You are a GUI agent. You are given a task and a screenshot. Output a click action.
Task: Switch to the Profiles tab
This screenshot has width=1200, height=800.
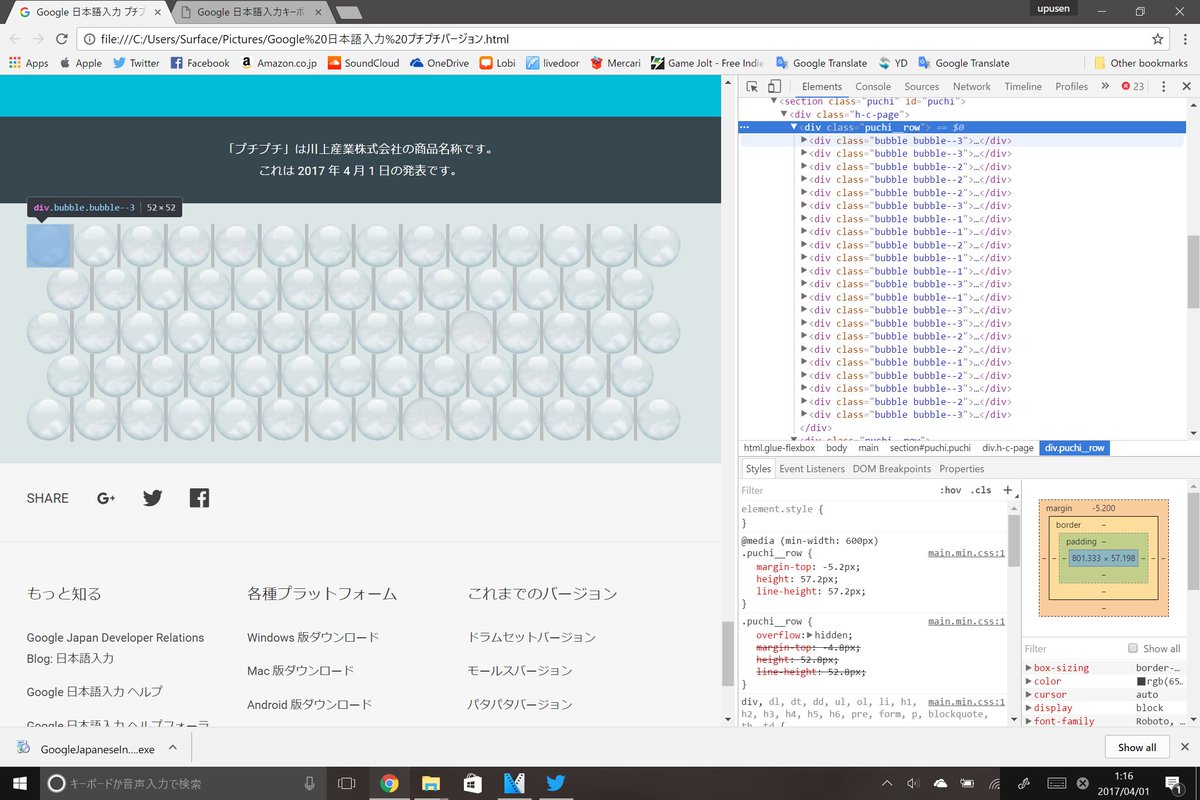coord(1072,86)
